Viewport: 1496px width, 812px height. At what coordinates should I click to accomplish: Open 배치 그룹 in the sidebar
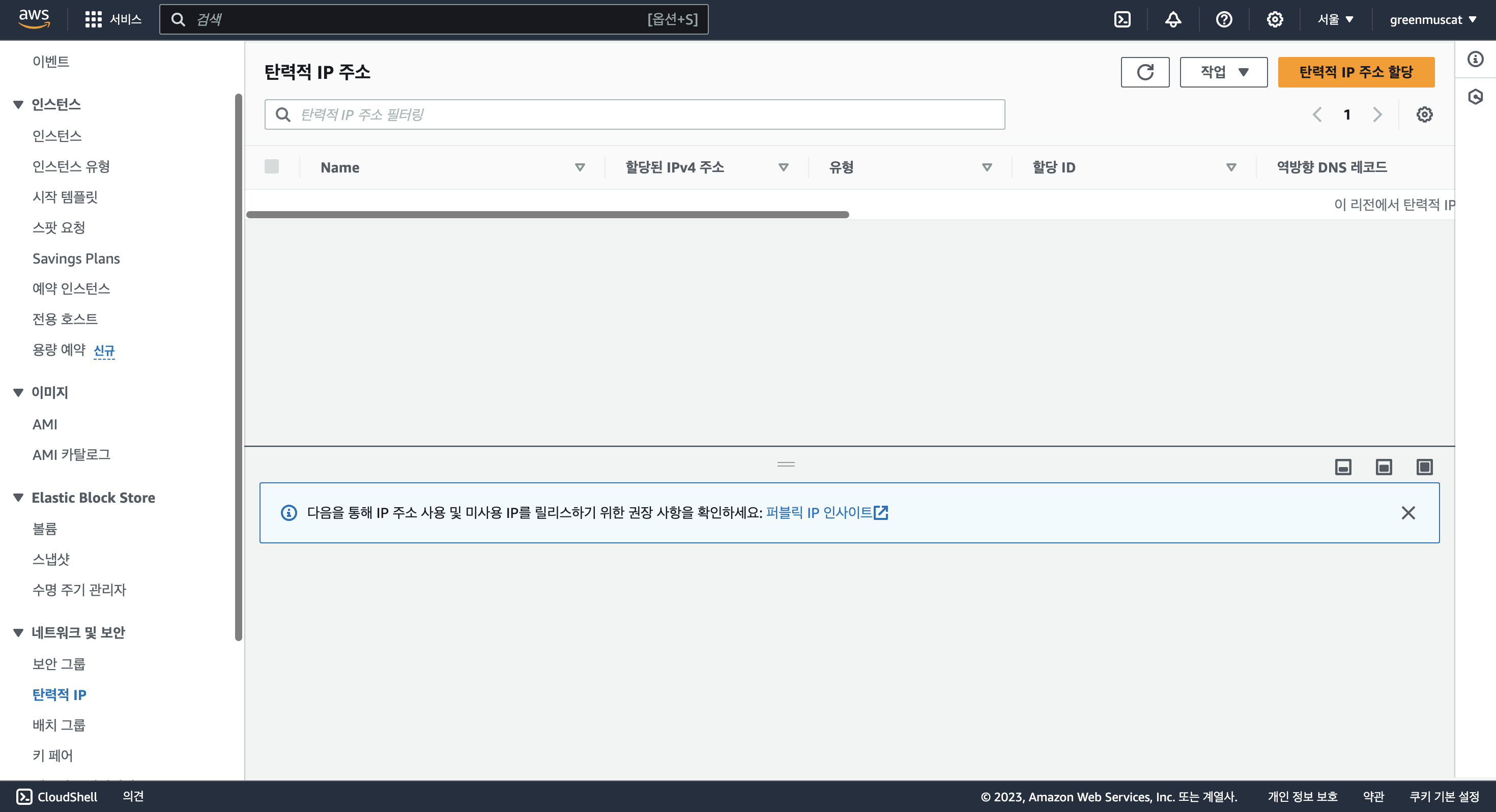click(x=59, y=725)
